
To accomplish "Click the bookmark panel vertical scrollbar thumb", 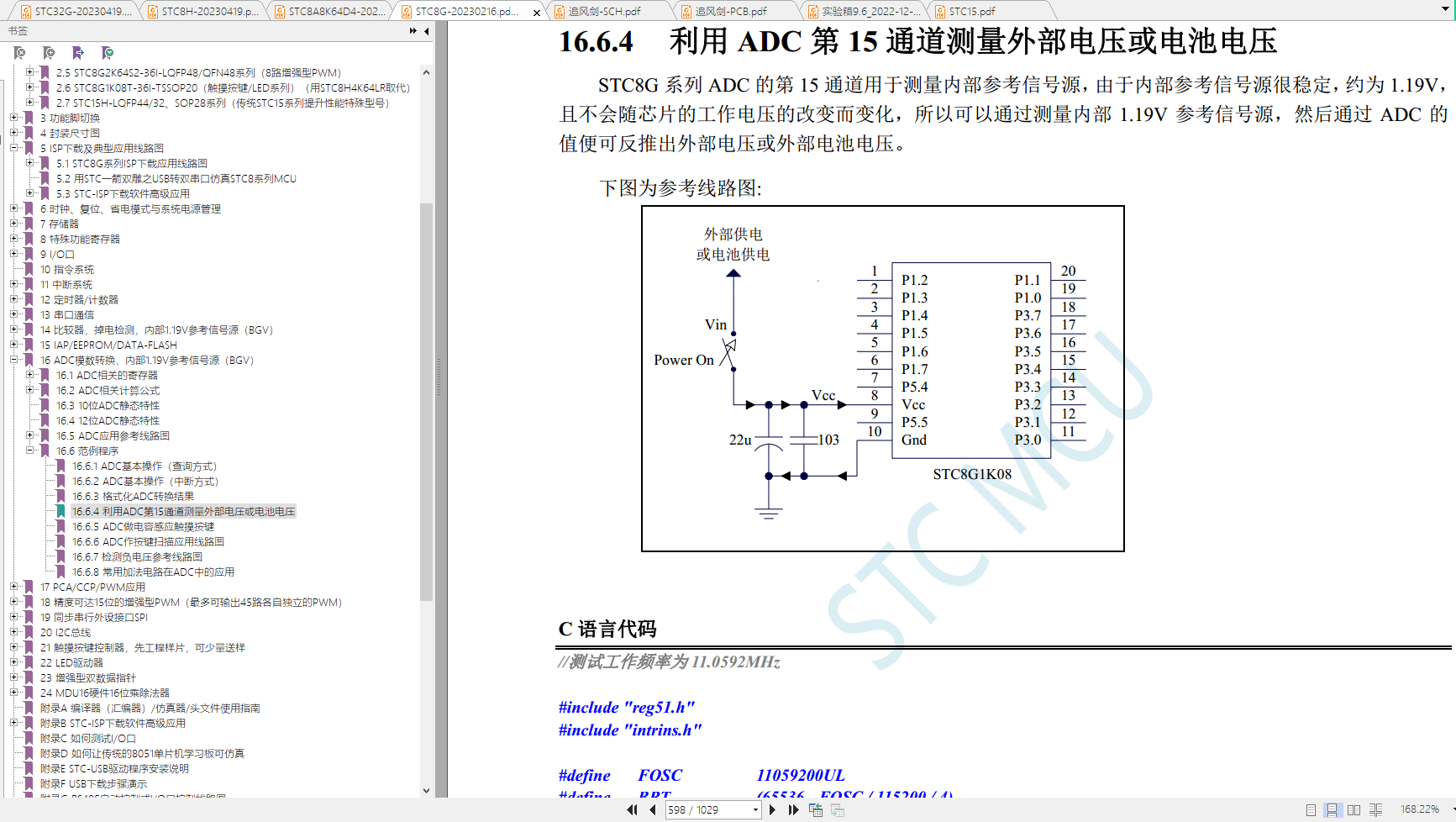I will [x=426, y=402].
